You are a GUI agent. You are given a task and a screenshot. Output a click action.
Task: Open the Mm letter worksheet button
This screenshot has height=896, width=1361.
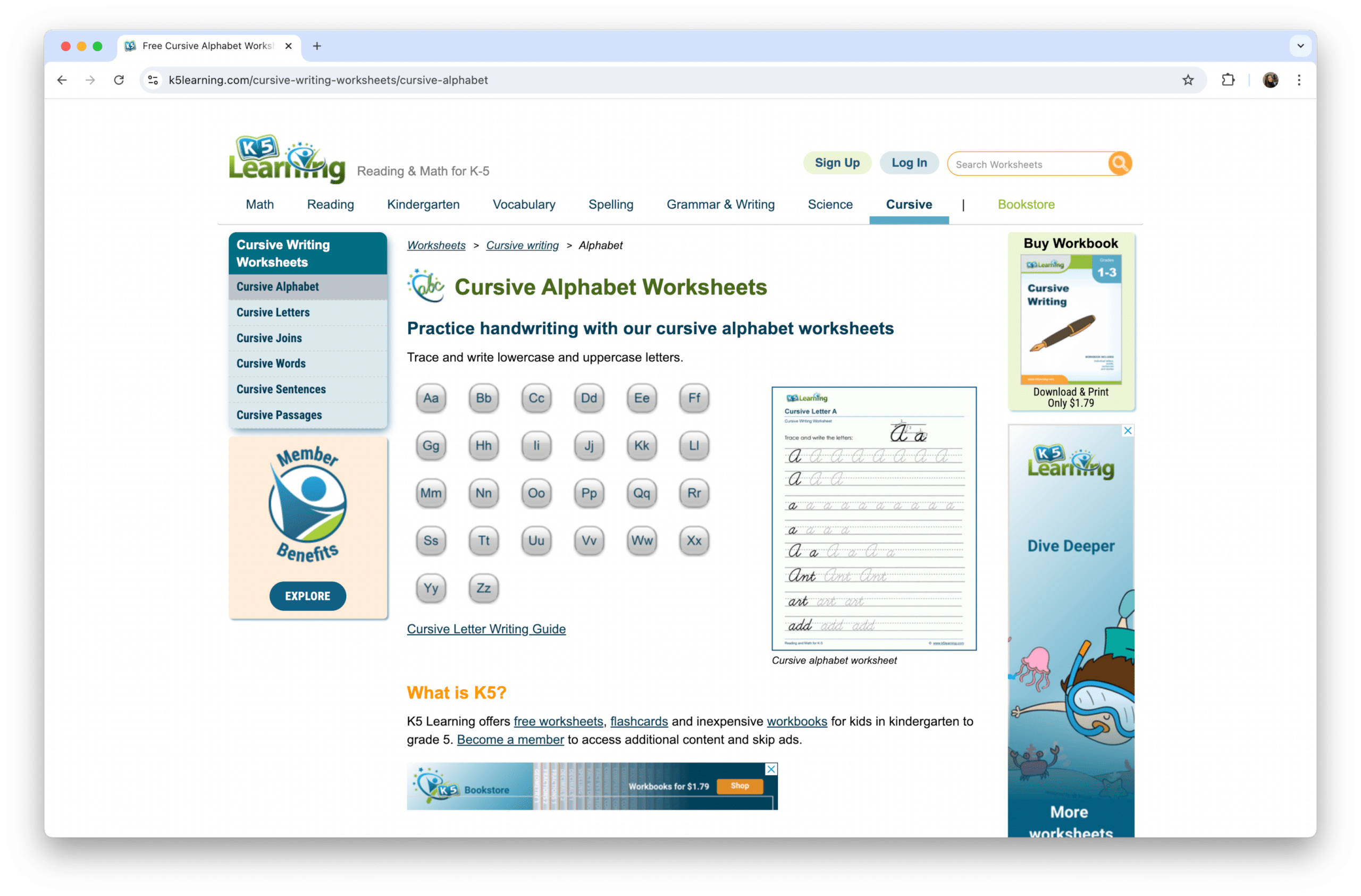coord(431,493)
